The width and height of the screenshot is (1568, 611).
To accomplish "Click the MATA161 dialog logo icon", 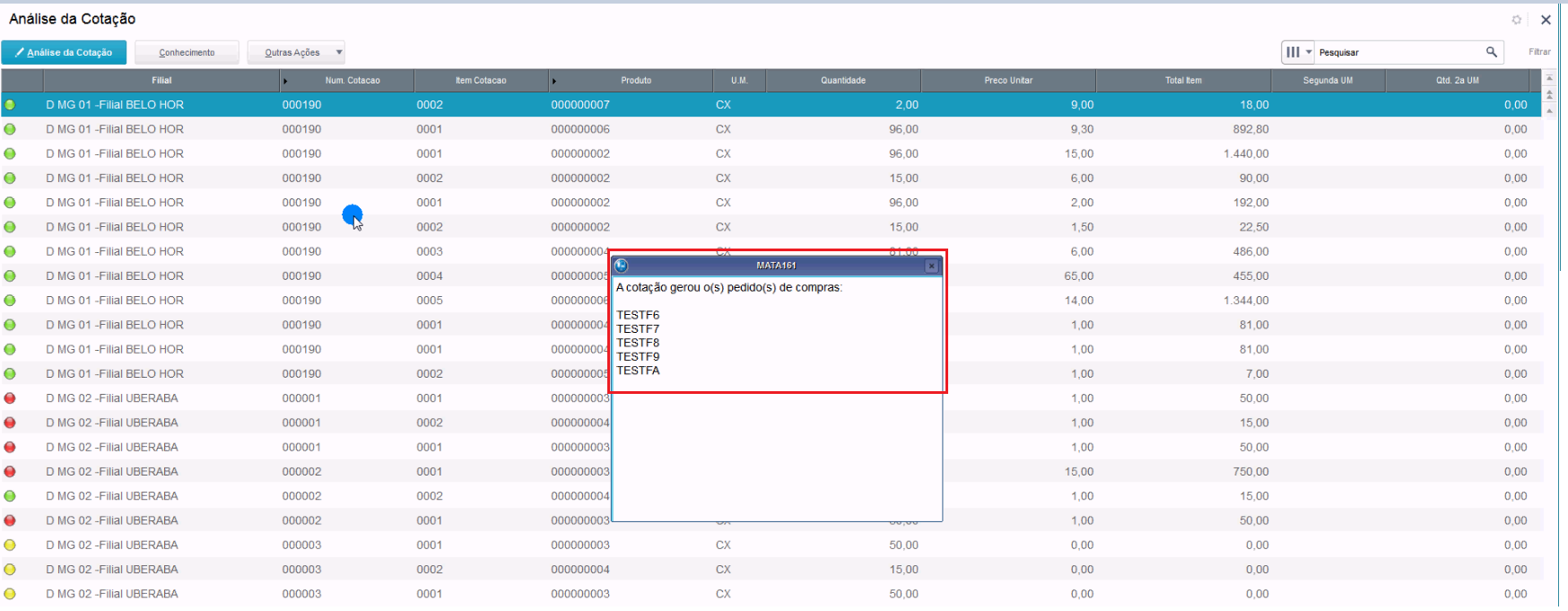I will tap(621, 266).
